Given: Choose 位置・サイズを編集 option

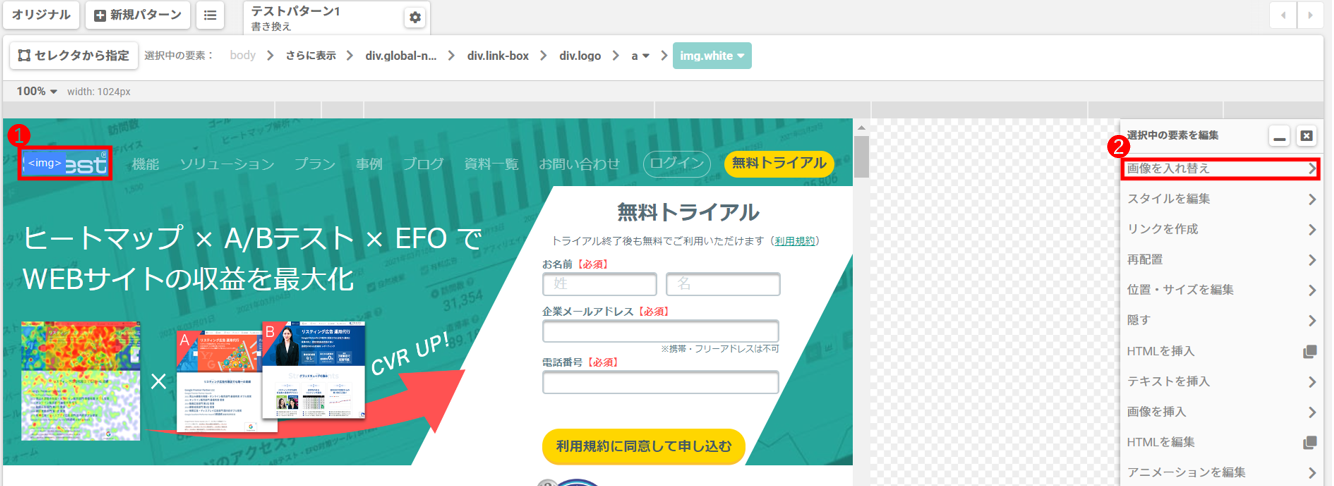Looking at the screenshot, I should [x=1220, y=290].
